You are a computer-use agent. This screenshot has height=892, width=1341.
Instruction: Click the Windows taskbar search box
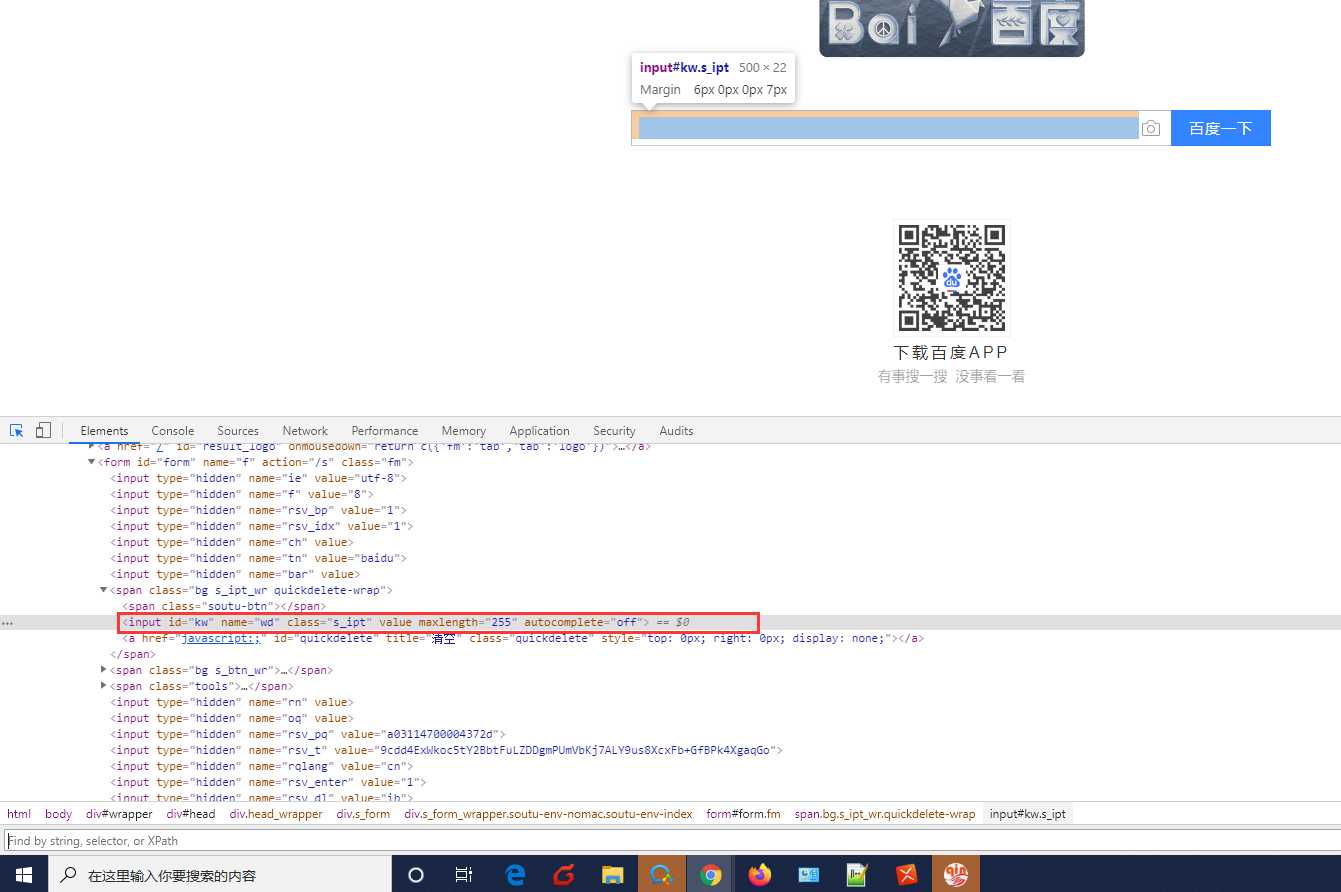219,874
